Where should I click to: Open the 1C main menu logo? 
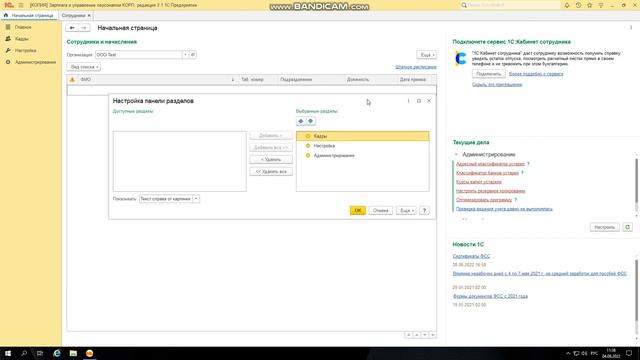coord(9,5)
